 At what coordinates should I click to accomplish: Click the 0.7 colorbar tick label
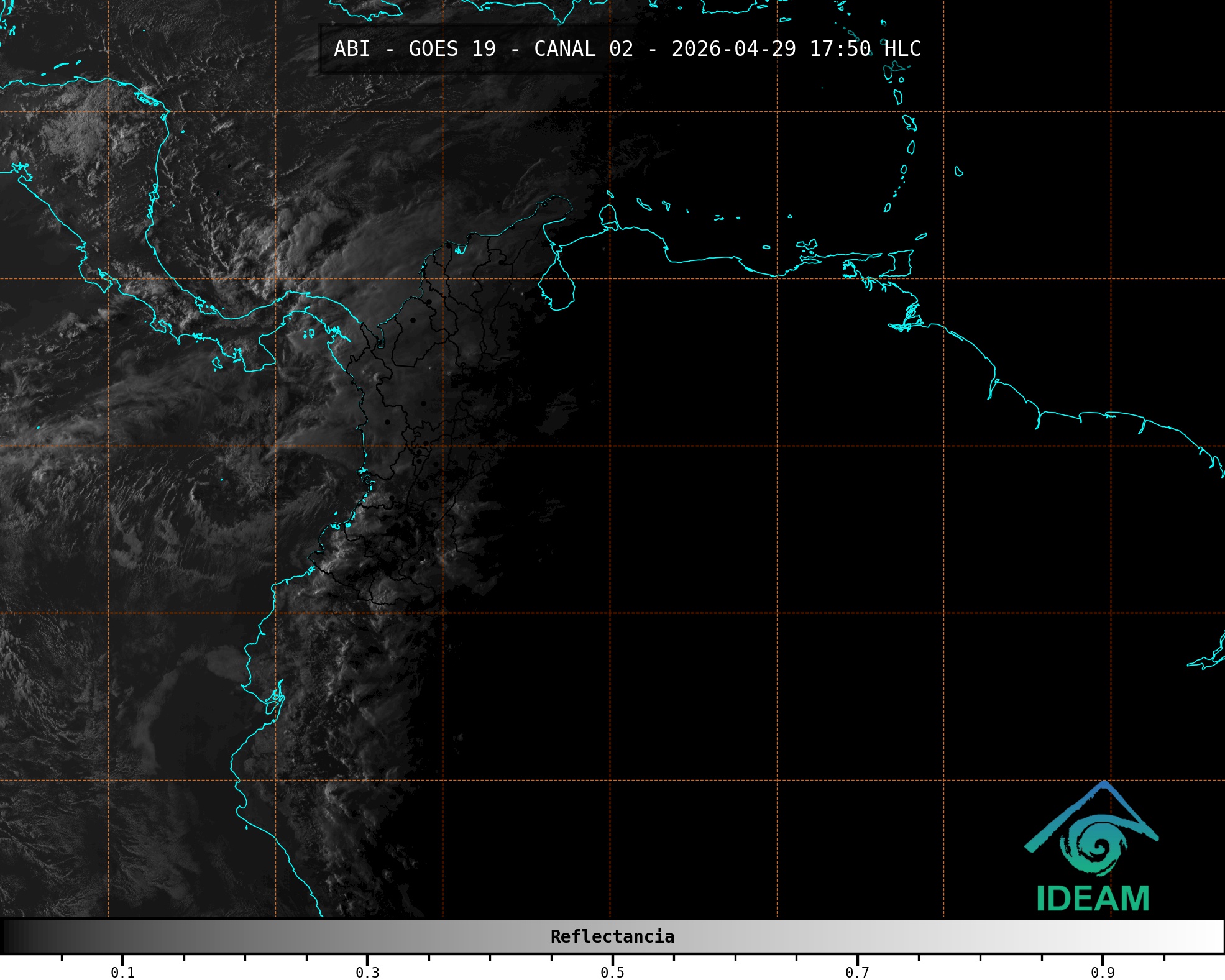pos(857,973)
